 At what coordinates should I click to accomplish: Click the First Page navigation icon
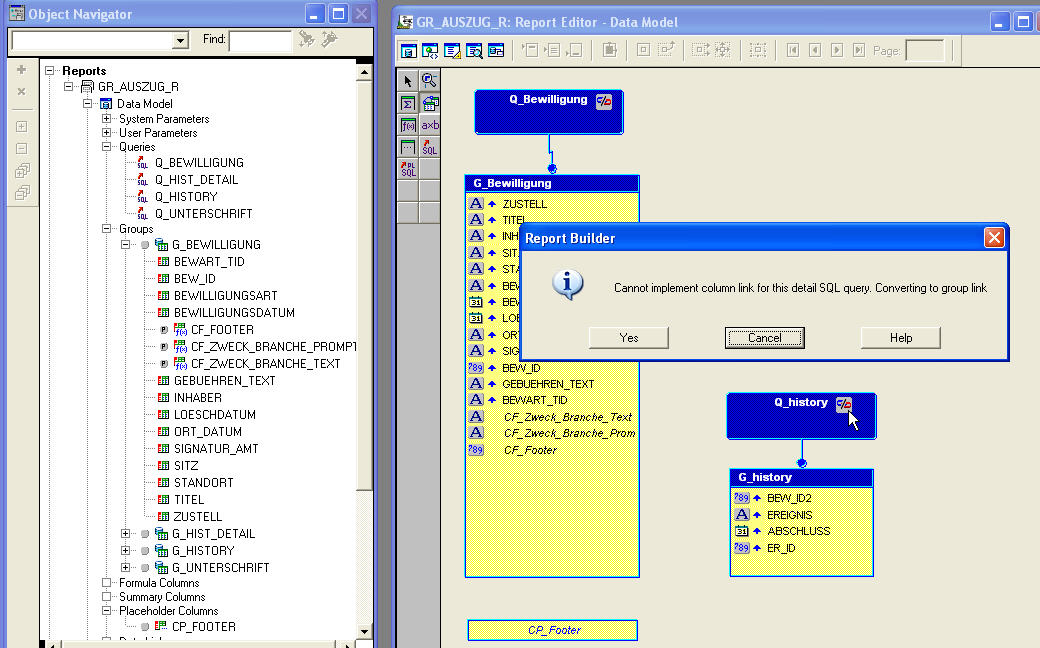point(793,50)
